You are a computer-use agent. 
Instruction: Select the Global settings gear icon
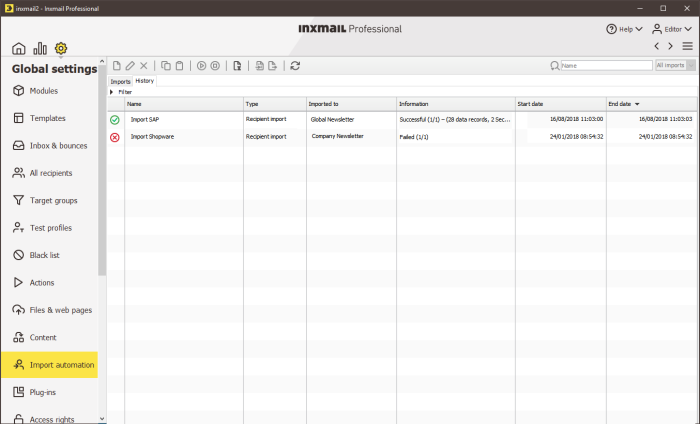(61, 48)
